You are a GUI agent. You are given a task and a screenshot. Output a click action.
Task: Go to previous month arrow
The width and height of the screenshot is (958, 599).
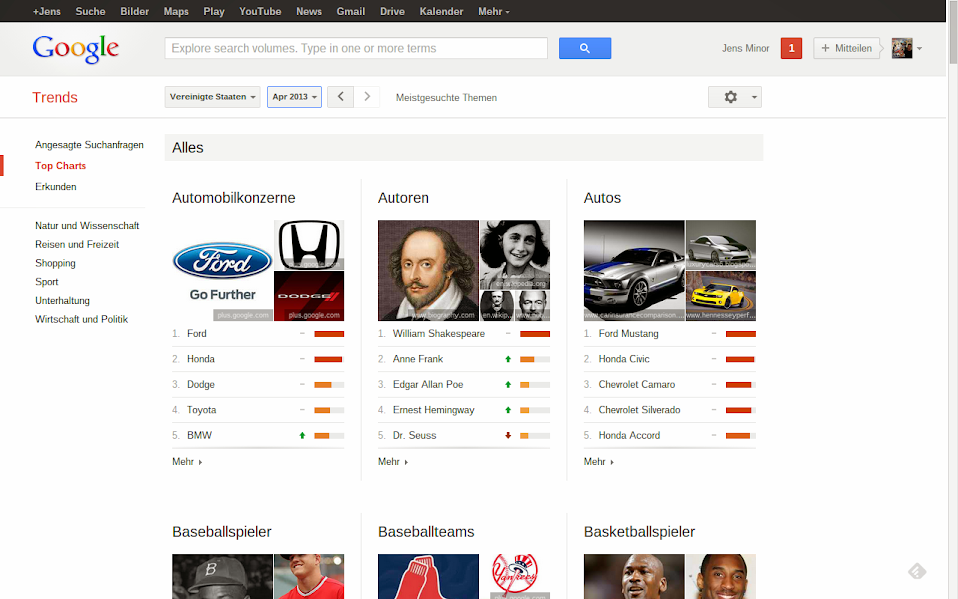[340, 97]
